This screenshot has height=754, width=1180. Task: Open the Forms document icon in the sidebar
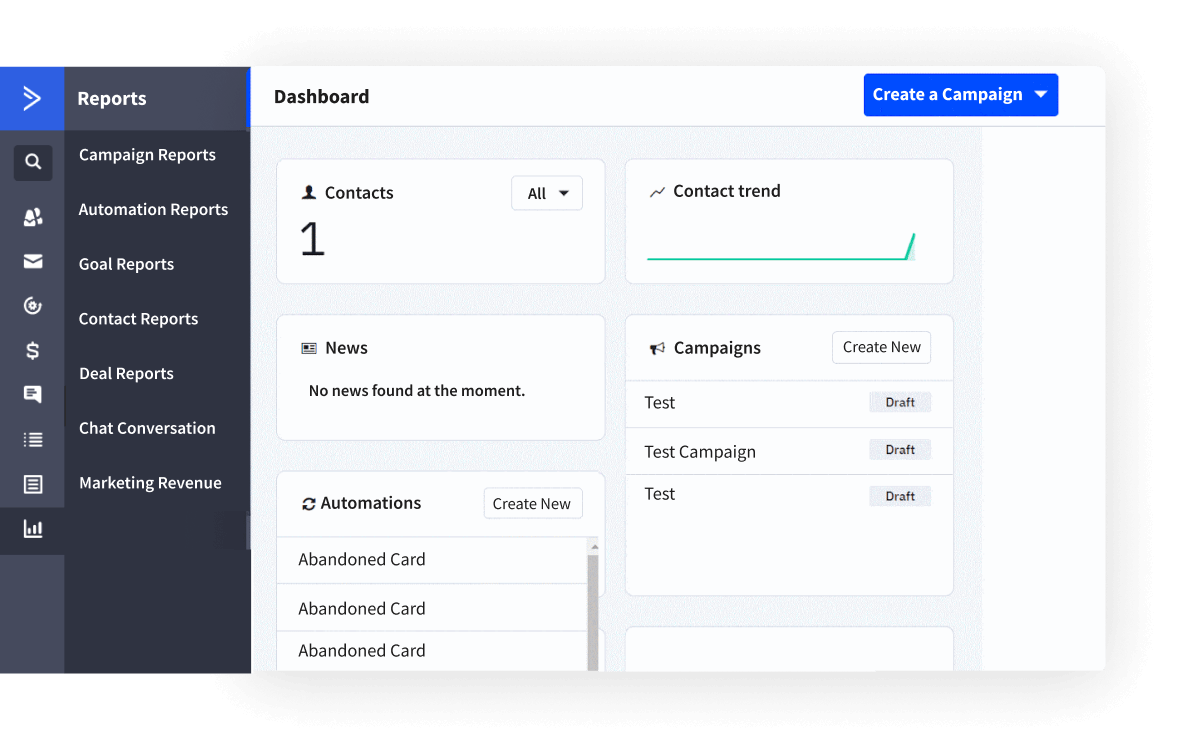pos(32,483)
